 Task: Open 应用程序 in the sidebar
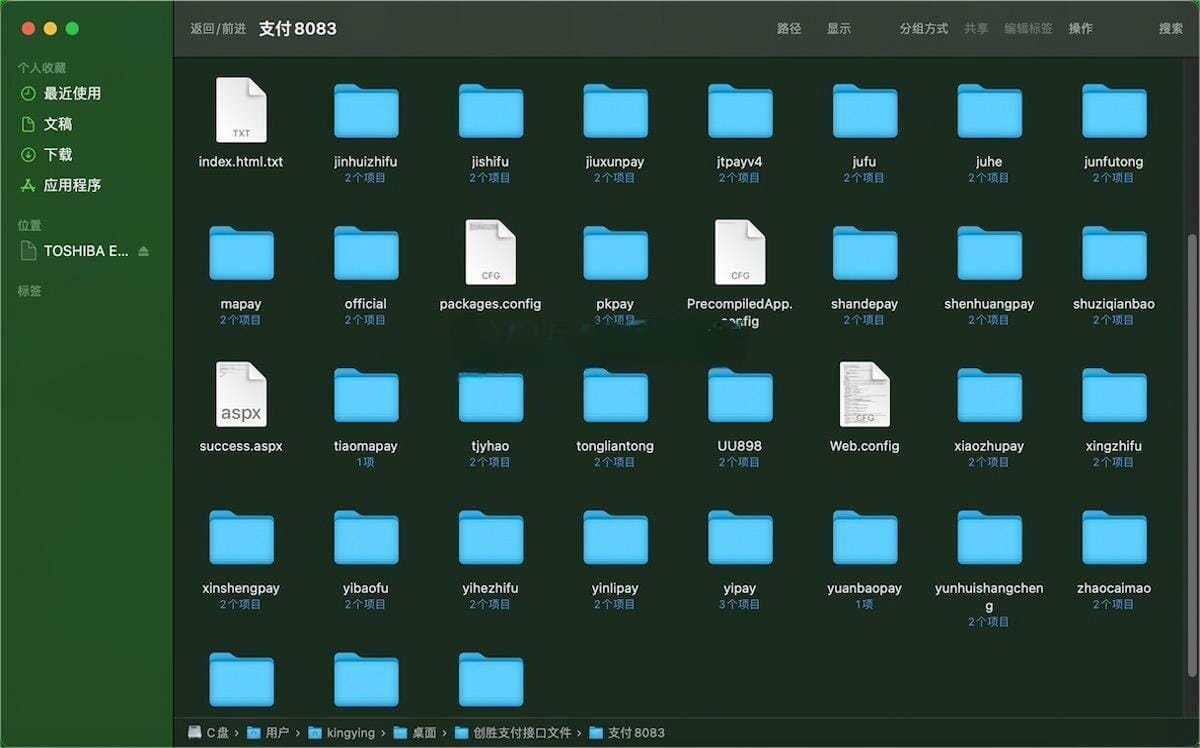tap(72, 185)
